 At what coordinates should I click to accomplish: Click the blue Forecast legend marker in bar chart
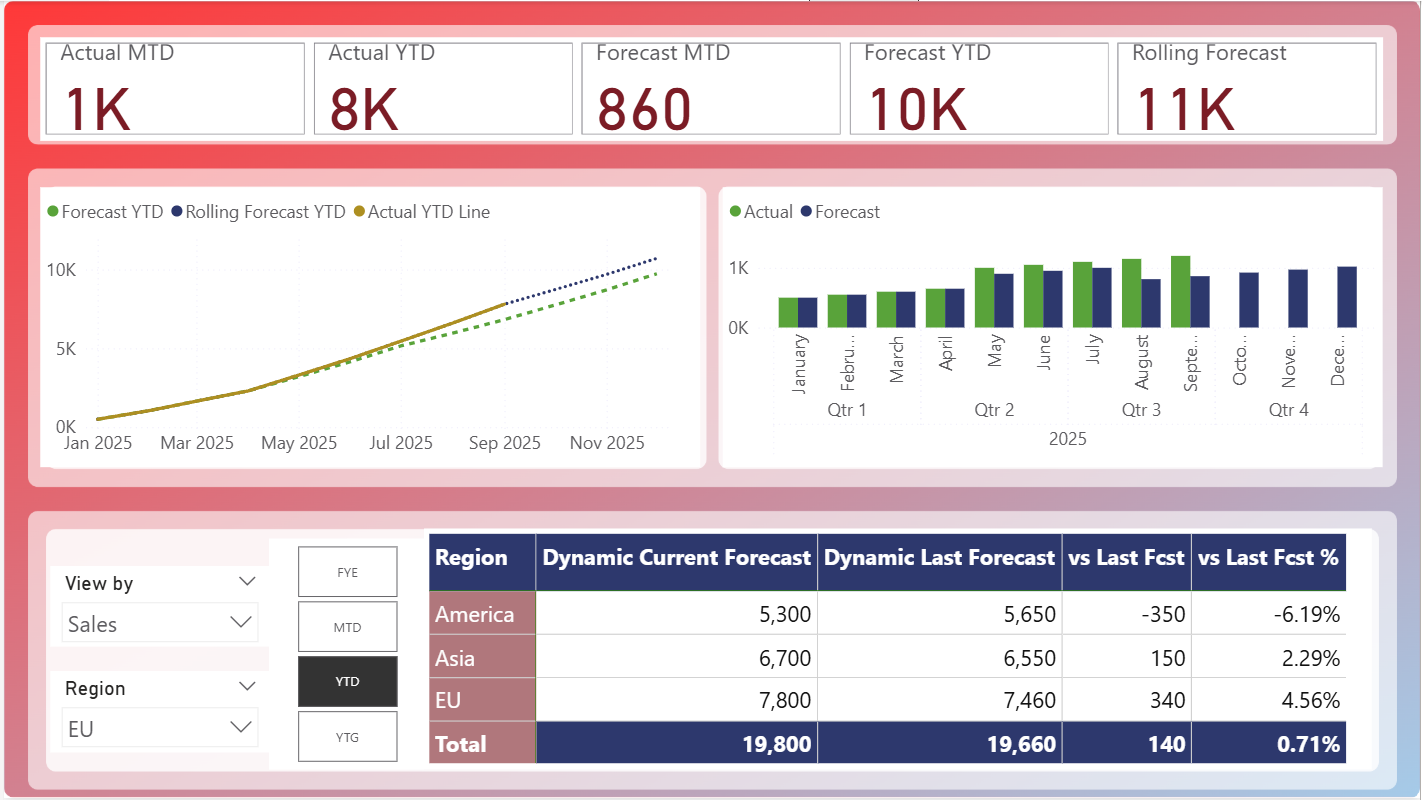click(806, 212)
